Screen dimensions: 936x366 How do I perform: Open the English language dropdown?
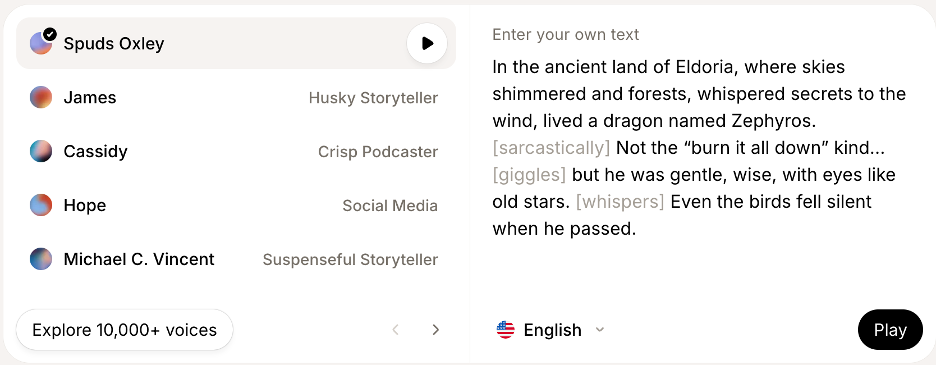point(550,330)
